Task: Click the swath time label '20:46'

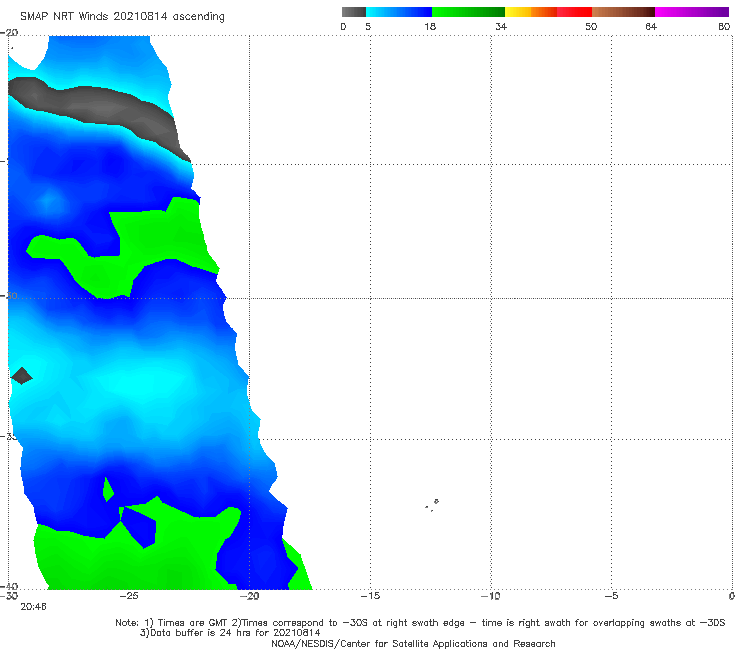Action: [33, 607]
